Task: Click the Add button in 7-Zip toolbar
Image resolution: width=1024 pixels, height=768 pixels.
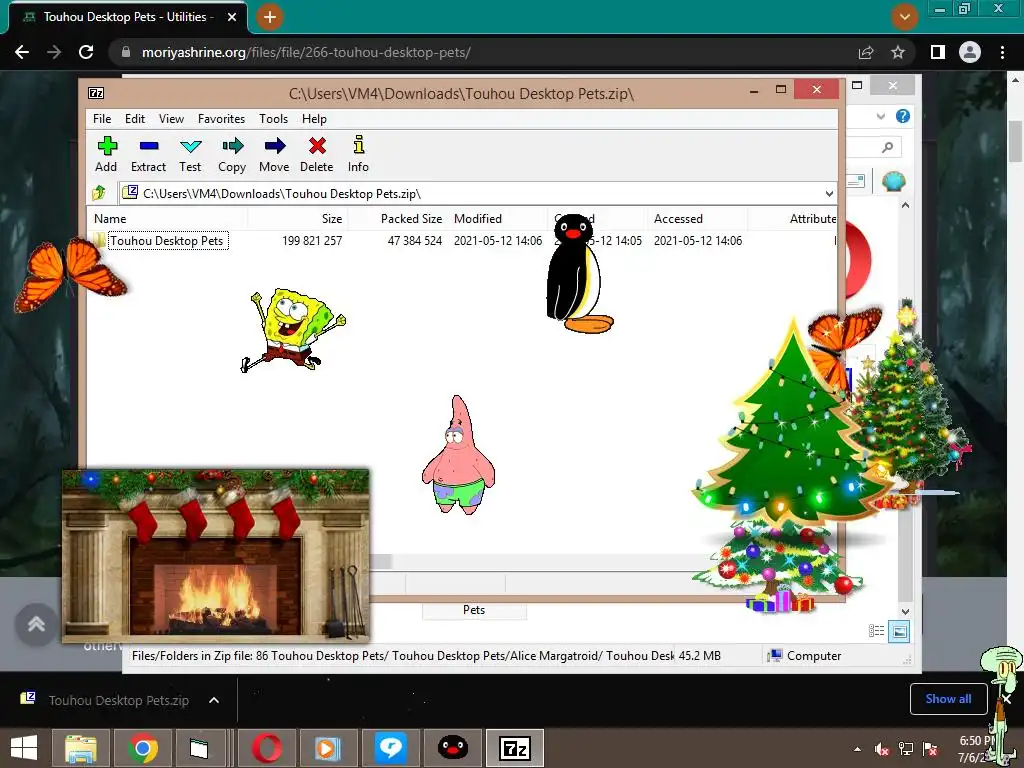Action: tap(106, 154)
